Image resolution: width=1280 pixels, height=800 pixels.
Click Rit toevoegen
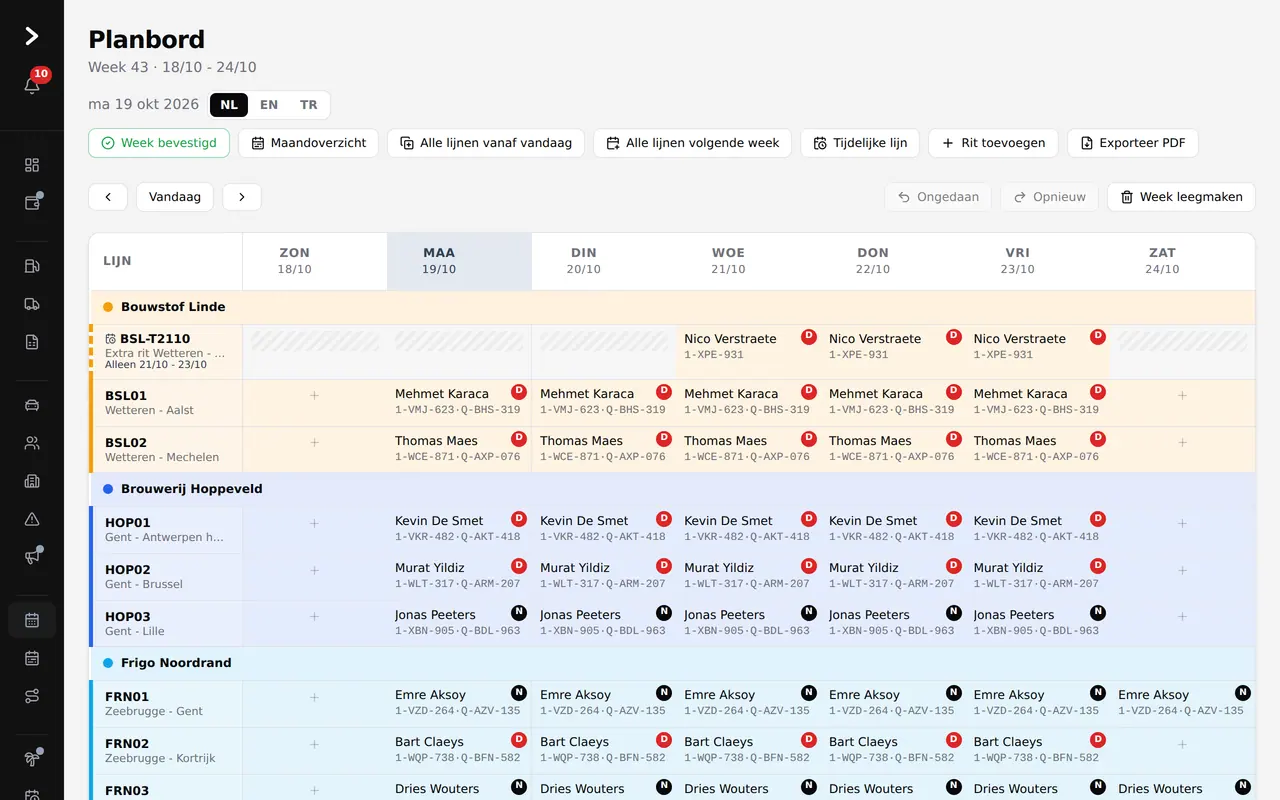[993, 143]
